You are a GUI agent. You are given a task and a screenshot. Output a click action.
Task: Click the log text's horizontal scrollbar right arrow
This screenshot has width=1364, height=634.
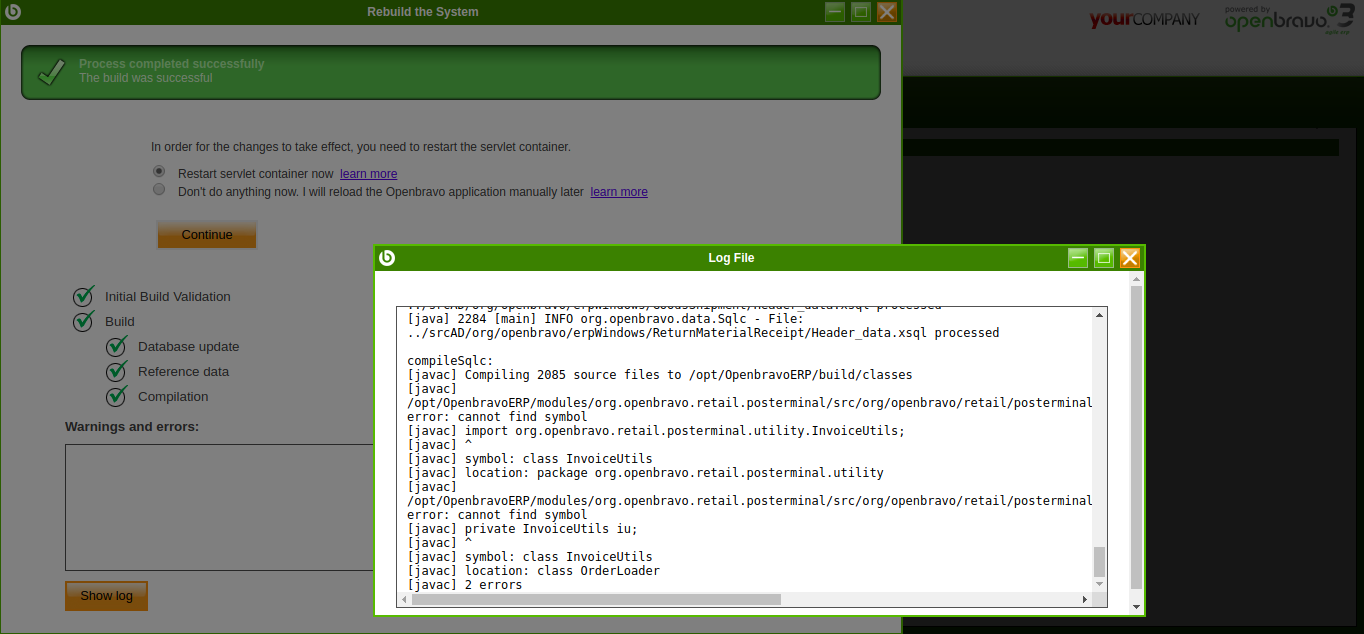click(x=1085, y=600)
